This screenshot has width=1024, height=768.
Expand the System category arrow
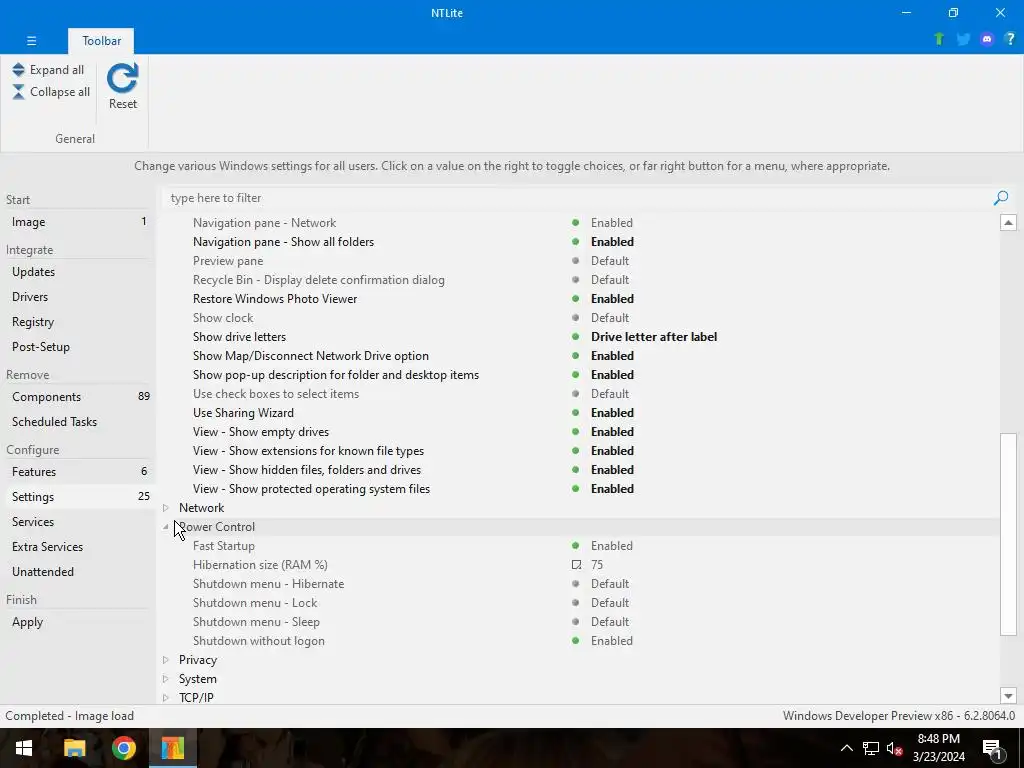click(x=166, y=679)
